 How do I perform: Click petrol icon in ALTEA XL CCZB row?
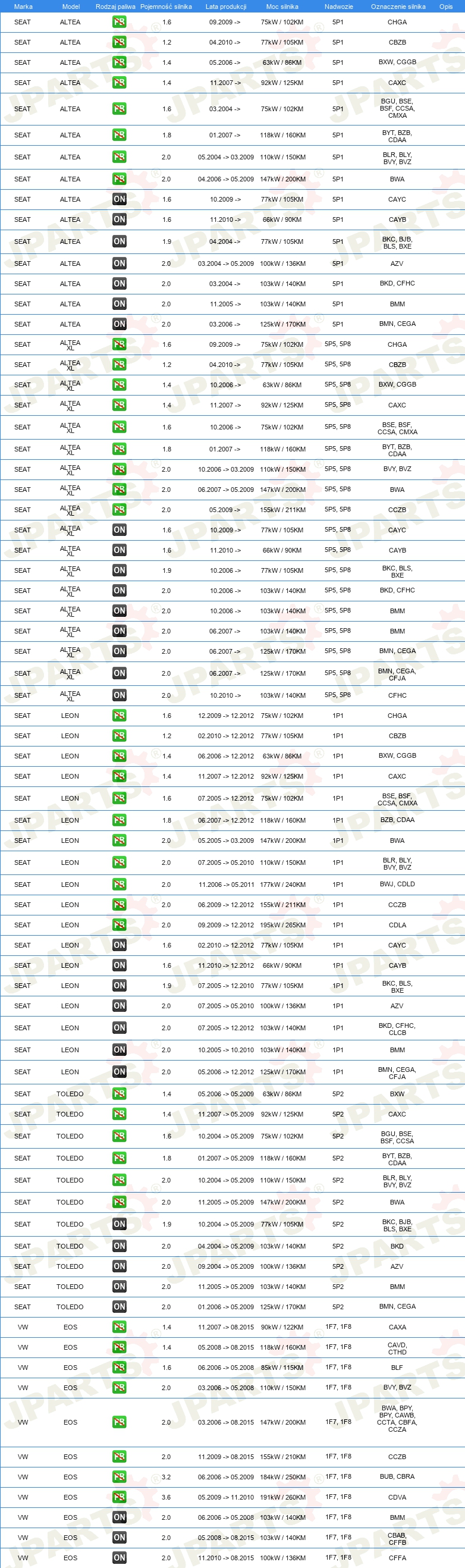coord(120,509)
